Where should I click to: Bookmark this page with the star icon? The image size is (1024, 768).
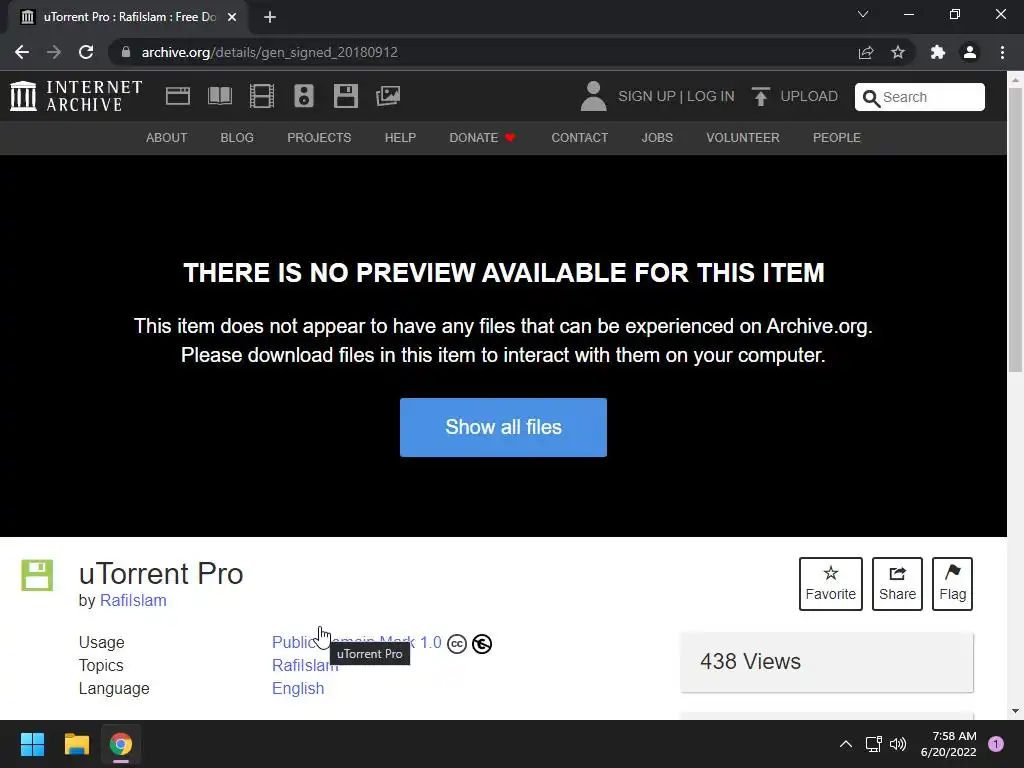coord(898,52)
